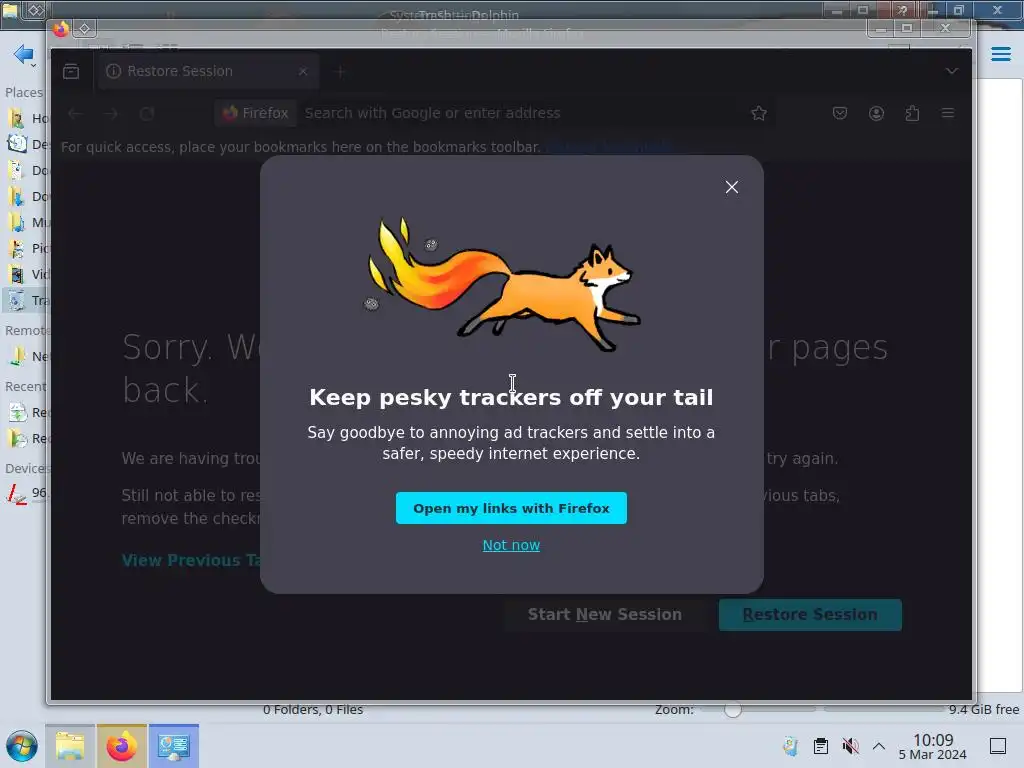Toggle muted volume tray icon

coord(850,746)
